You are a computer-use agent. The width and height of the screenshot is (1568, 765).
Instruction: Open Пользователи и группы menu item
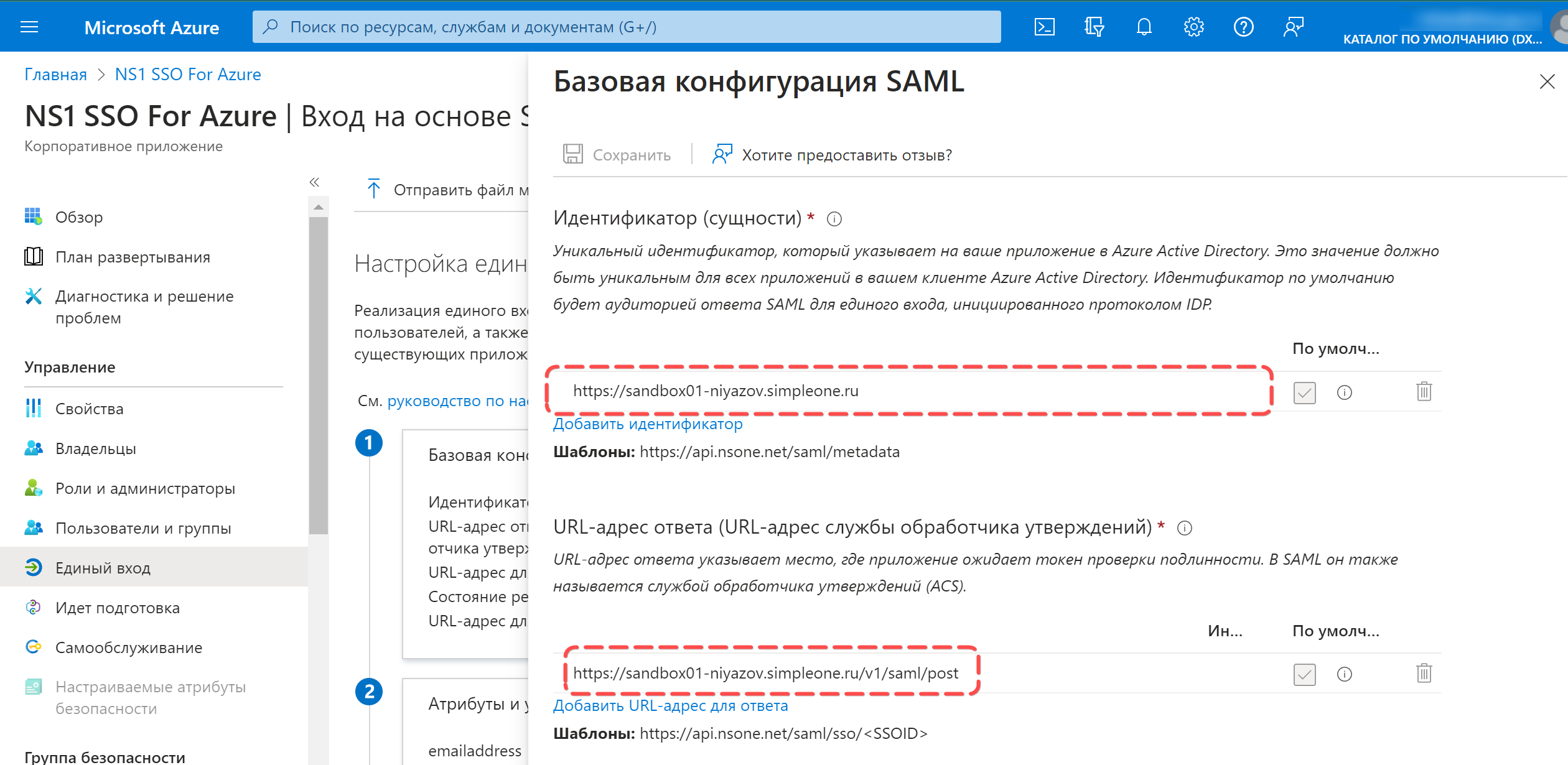pyautogui.click(x=143, y=528)
